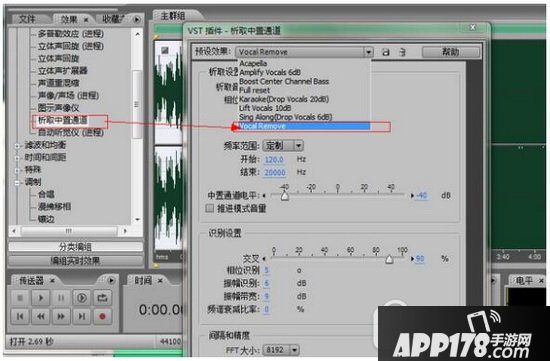
Task: Select the 声道重混缩 effect
Action: click(59, 83)
